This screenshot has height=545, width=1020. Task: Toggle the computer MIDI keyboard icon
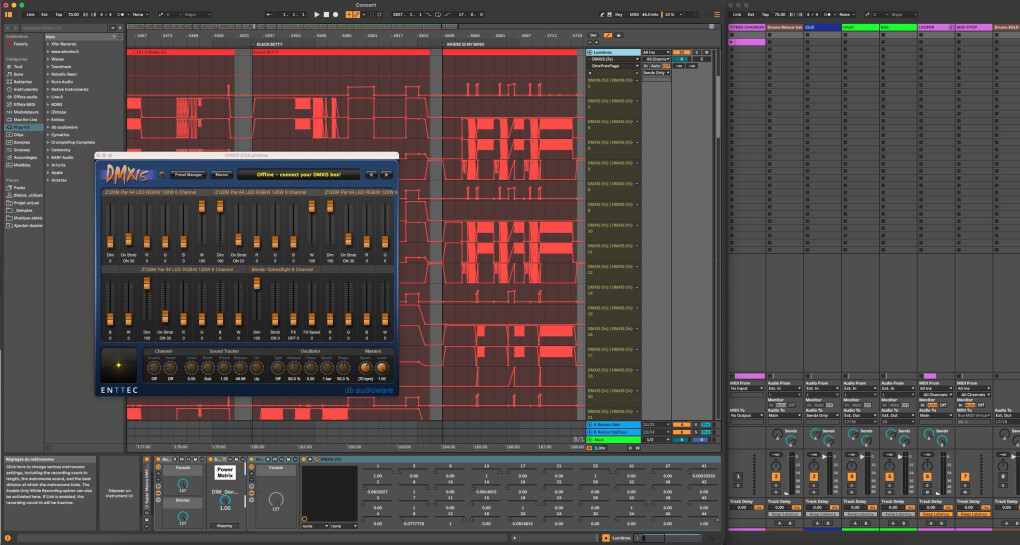(610, 14)
